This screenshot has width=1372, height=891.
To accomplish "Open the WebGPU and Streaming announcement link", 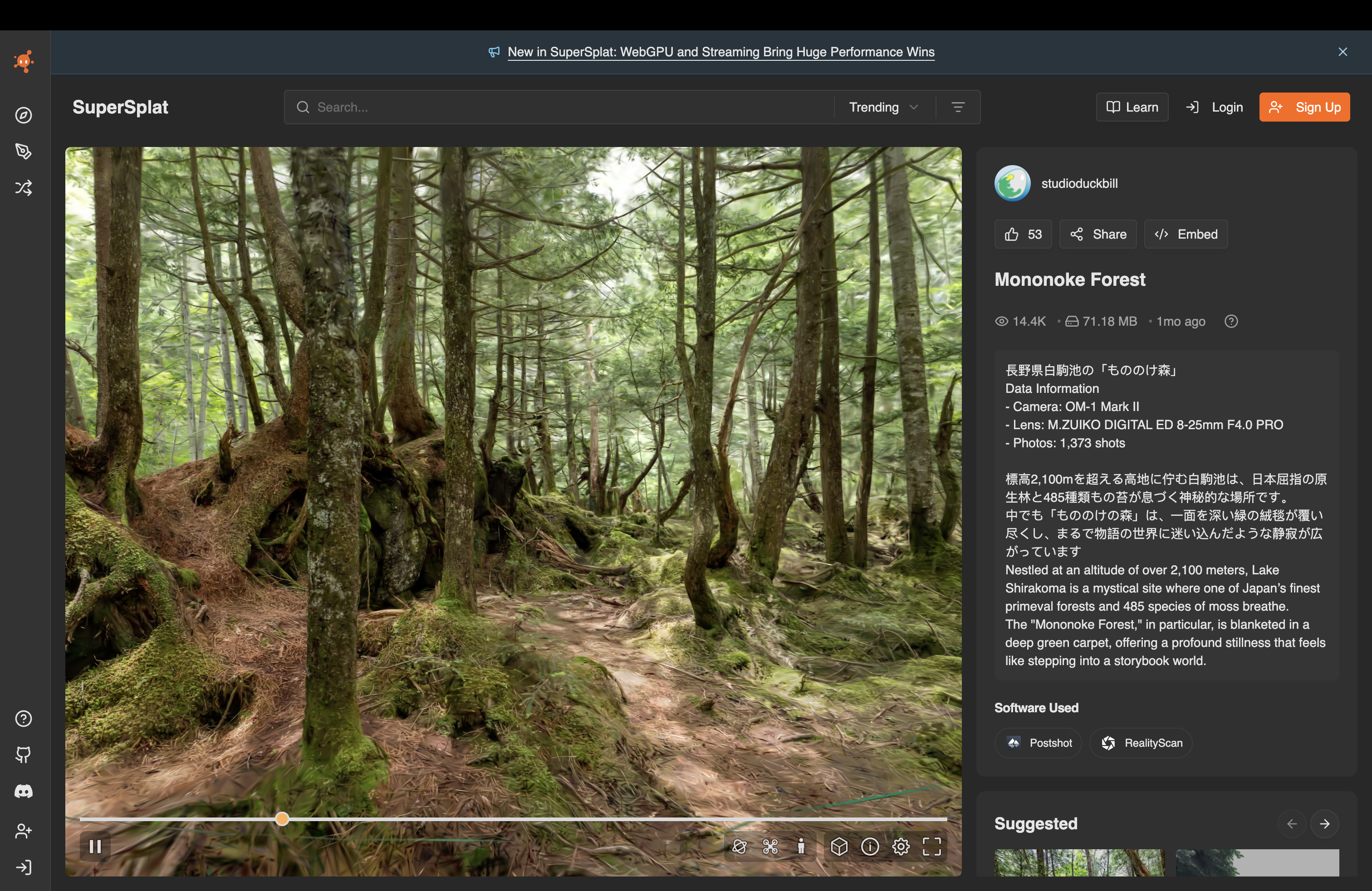I will click(720, 52).
